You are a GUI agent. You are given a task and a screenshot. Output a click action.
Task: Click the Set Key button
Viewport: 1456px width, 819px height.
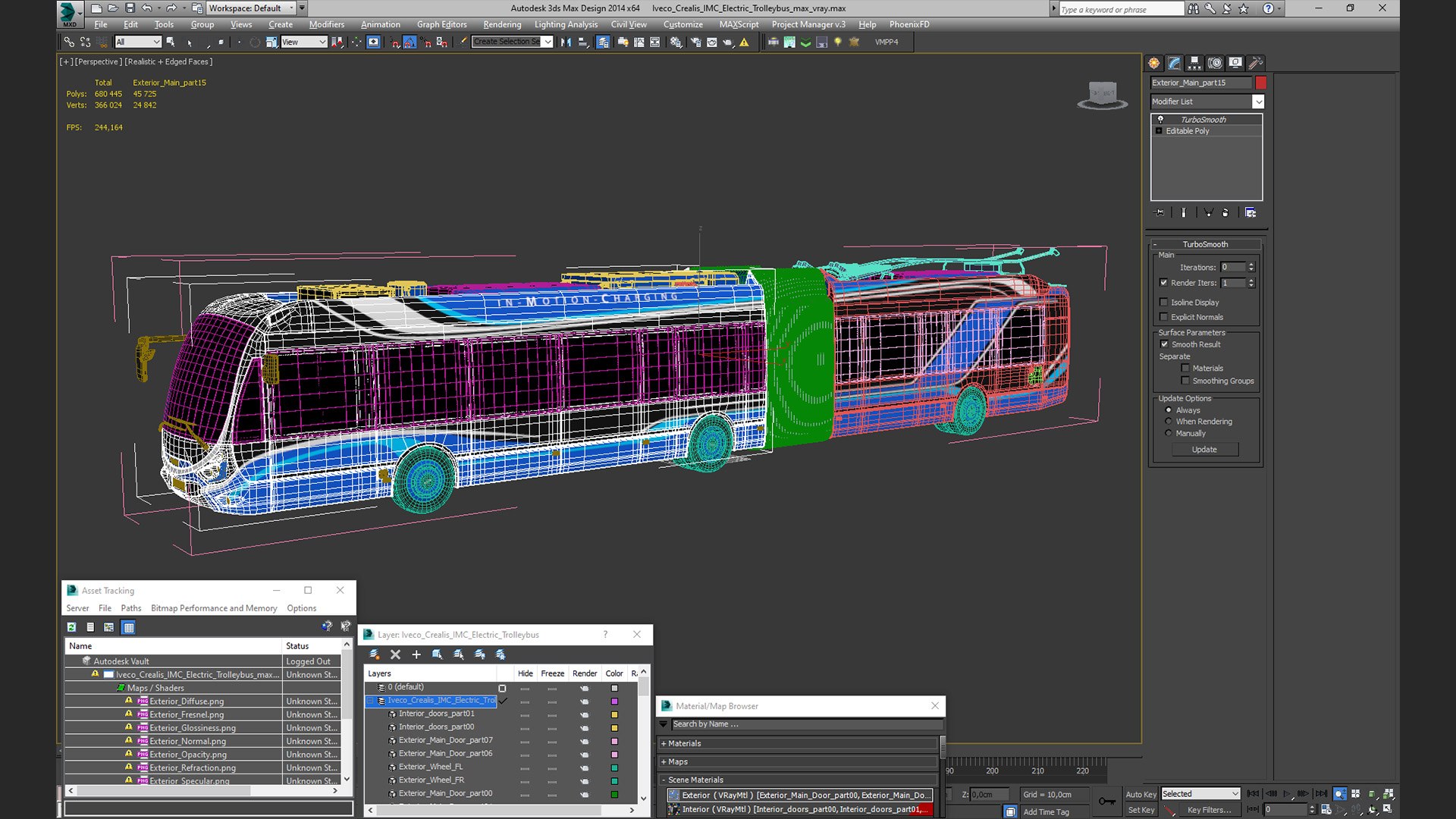tap(1141, 810)
